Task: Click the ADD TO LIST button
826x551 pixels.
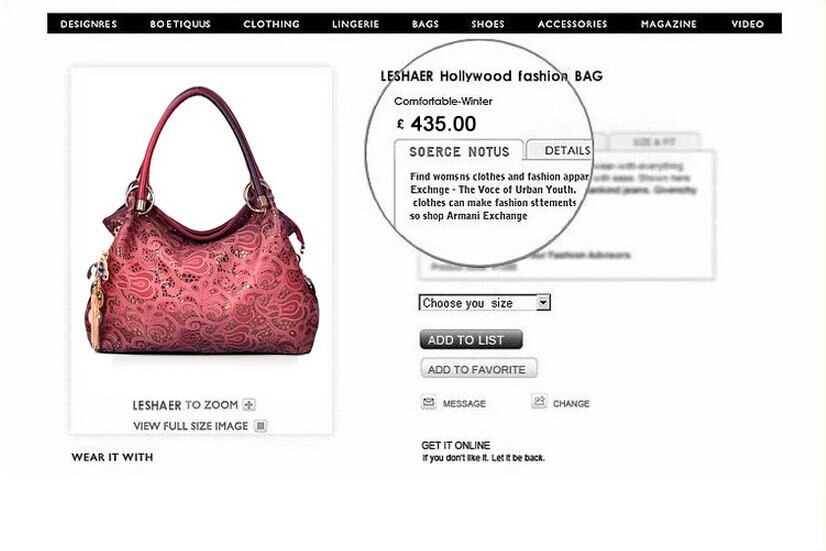Action: pos(471,340)
